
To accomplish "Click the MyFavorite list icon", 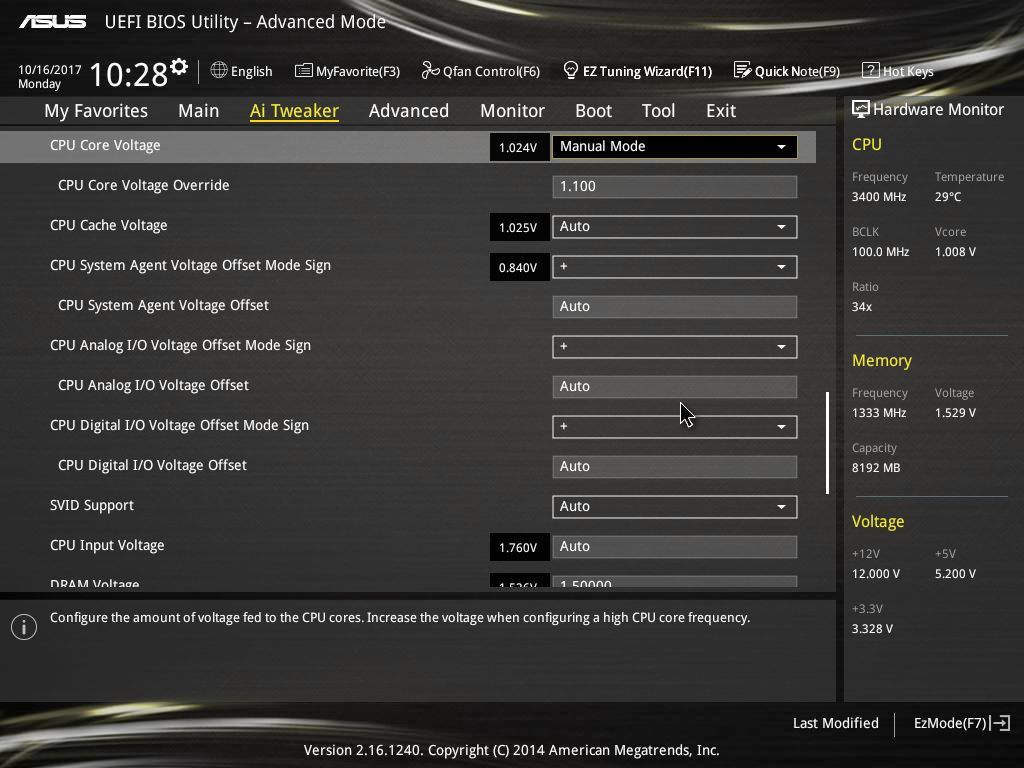I will 303,70.
